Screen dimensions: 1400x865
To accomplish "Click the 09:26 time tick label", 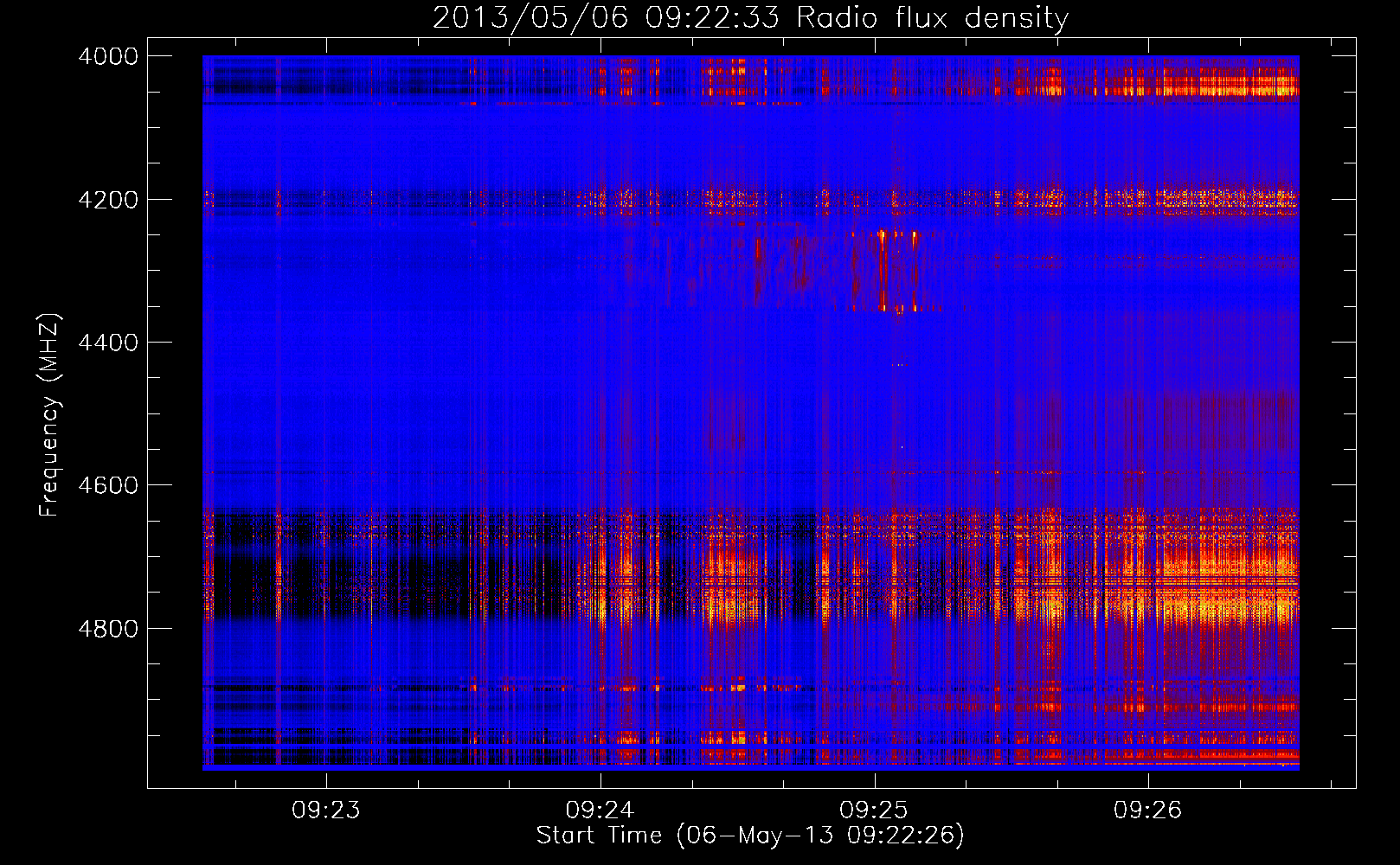I will 1147,811.
